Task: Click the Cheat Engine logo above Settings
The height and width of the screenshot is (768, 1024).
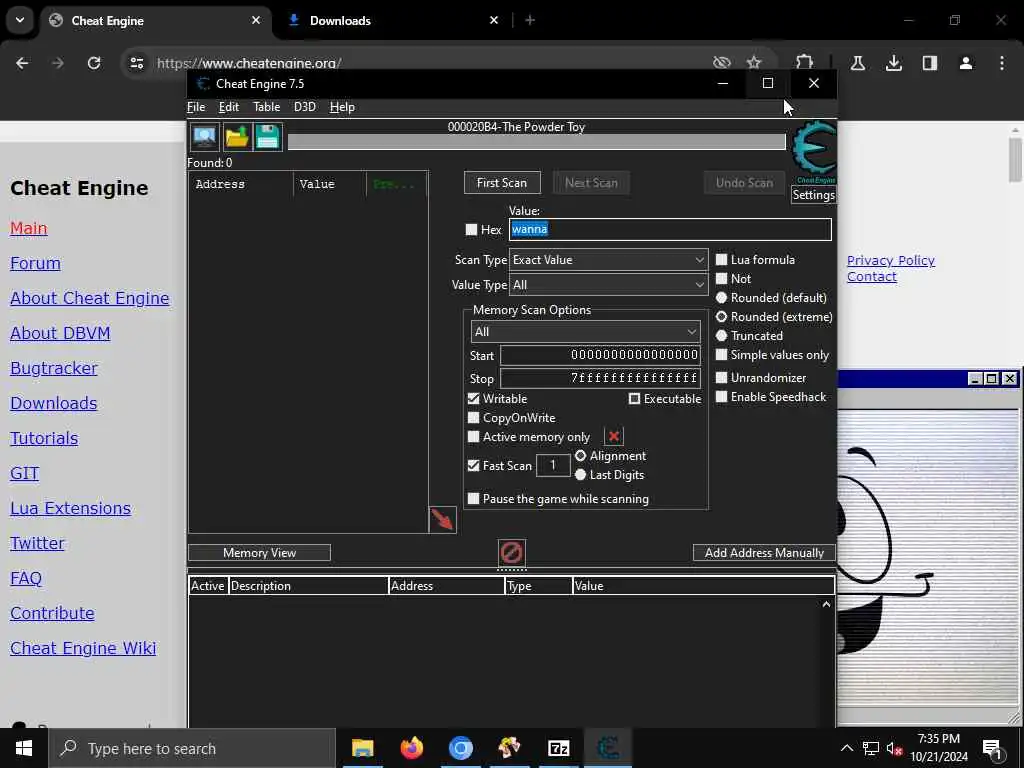Action: click(x=814, y=152)
